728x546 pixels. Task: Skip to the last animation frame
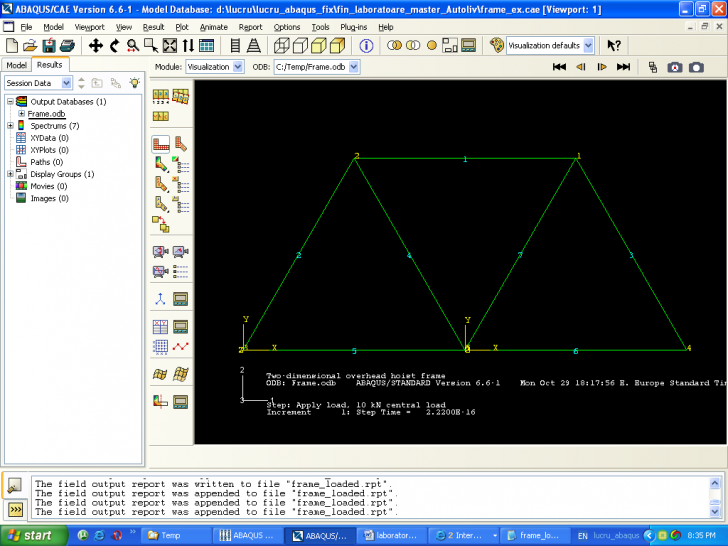tap(623, 67)
